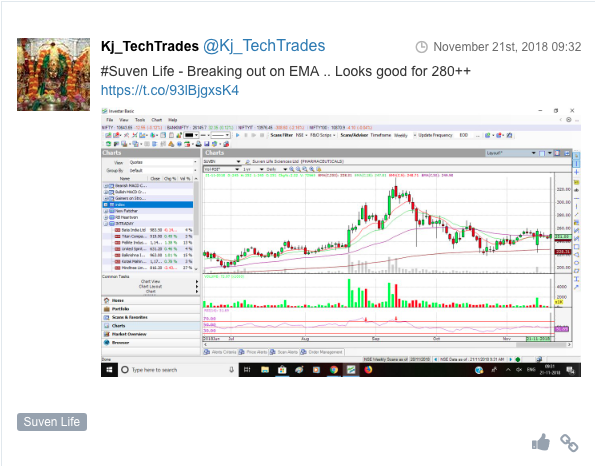Click the chart horizontal scrollbar thumb
Viewport: 595px width, 466px height.
tap(541, 345)
